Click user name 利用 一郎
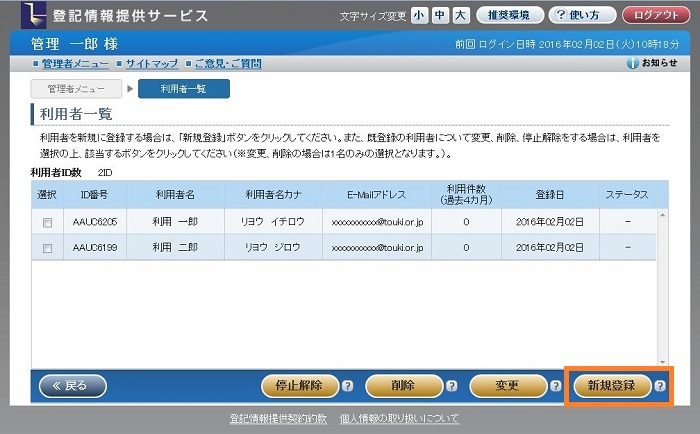 tap(175, 222)
